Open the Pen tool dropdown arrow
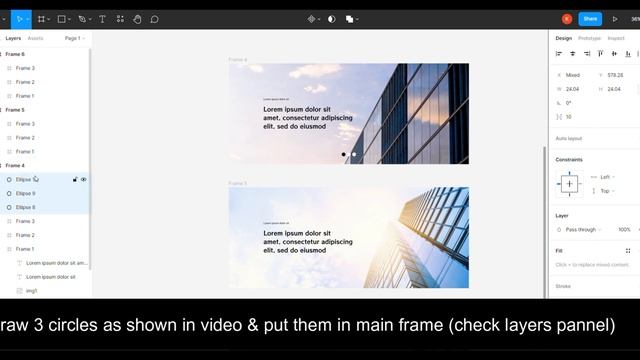Image resolution: width=640 pixels, height=360 pixels. 90,19
